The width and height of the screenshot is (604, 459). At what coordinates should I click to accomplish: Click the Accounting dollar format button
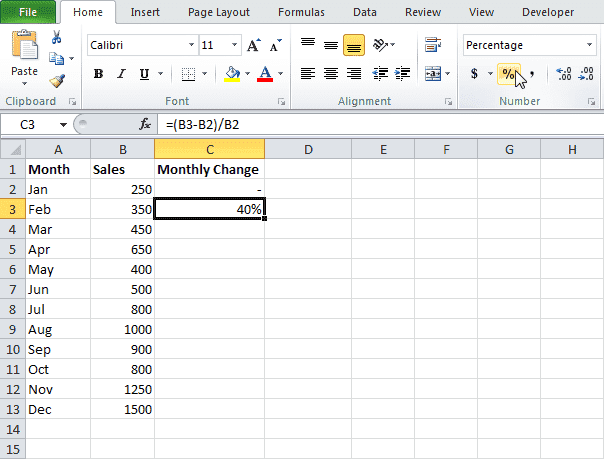[x=474, y=74]
